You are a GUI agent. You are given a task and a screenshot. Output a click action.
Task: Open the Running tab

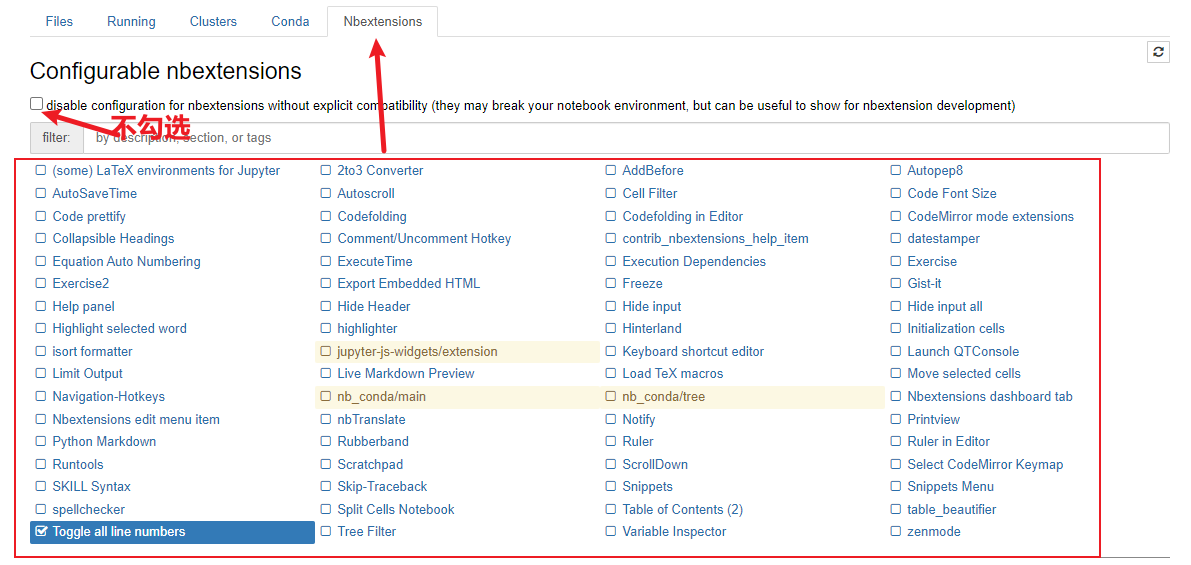click(x=131, y=21)
